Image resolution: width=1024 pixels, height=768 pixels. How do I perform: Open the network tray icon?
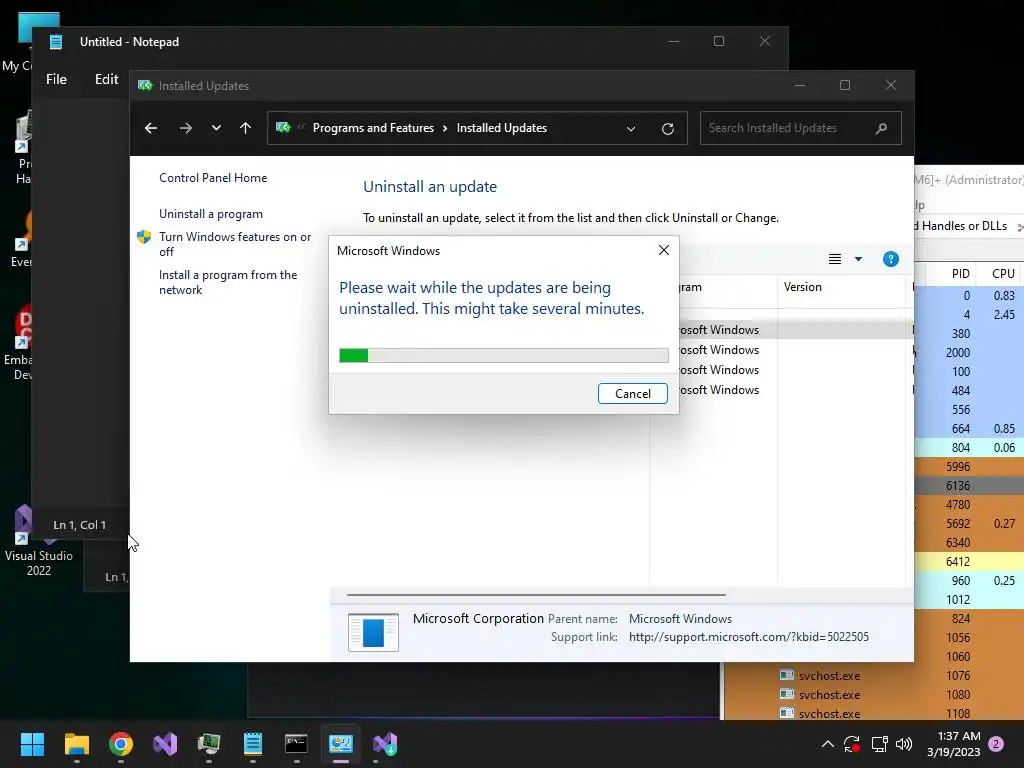coord(879,744)
